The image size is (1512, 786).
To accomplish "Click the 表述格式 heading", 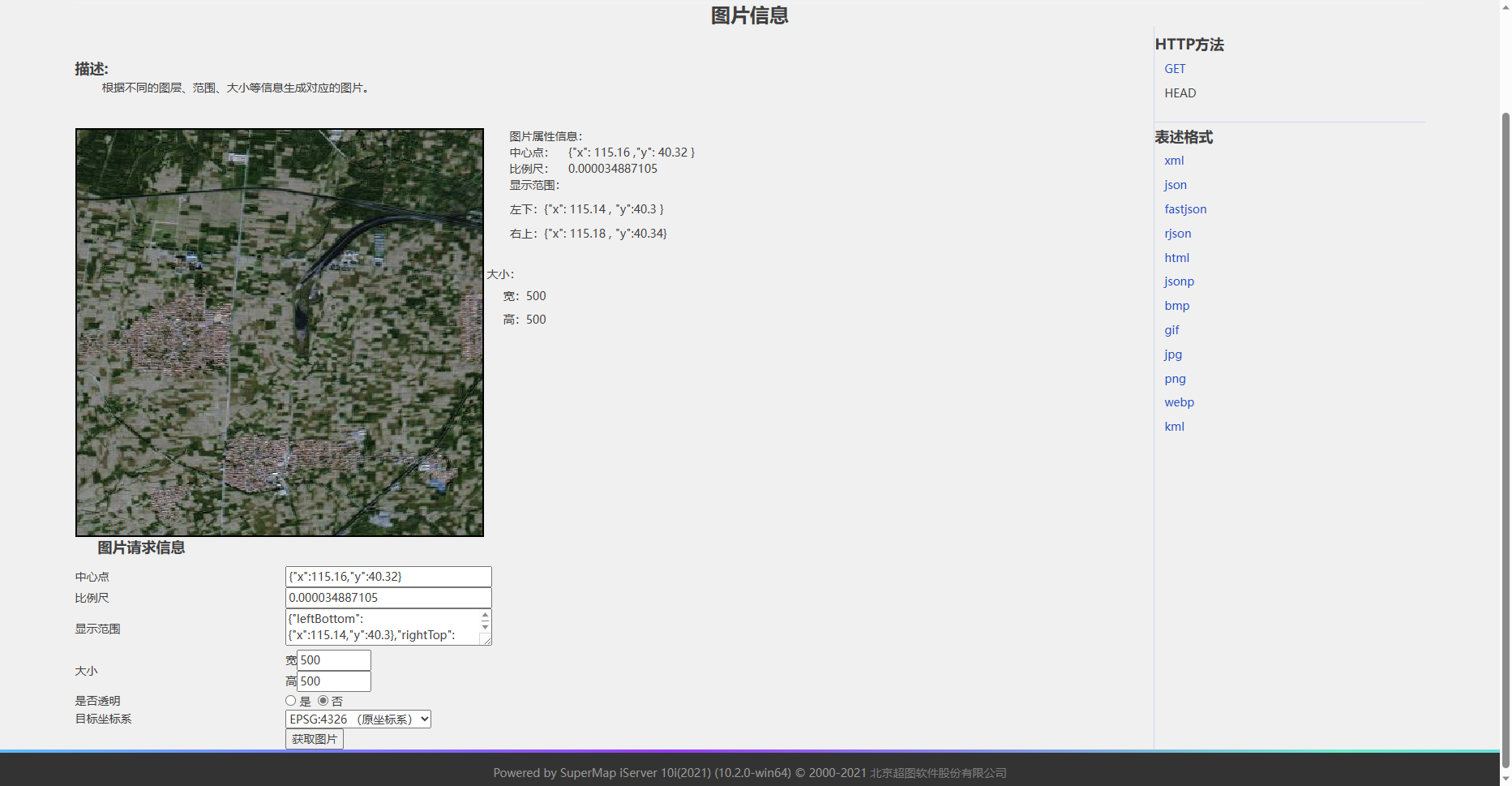I will coord(1184,137).
